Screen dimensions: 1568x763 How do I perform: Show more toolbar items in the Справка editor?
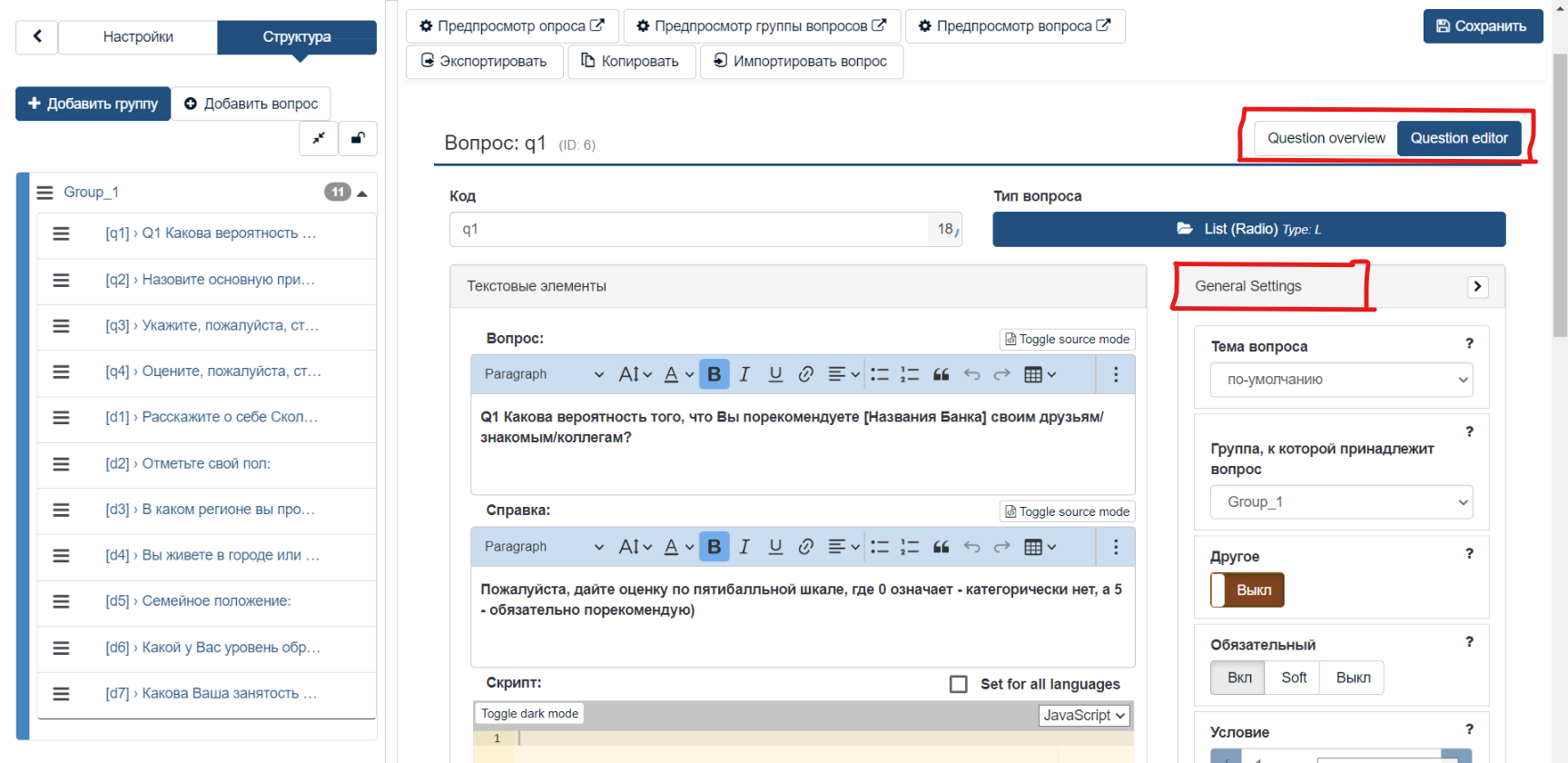1116,547
